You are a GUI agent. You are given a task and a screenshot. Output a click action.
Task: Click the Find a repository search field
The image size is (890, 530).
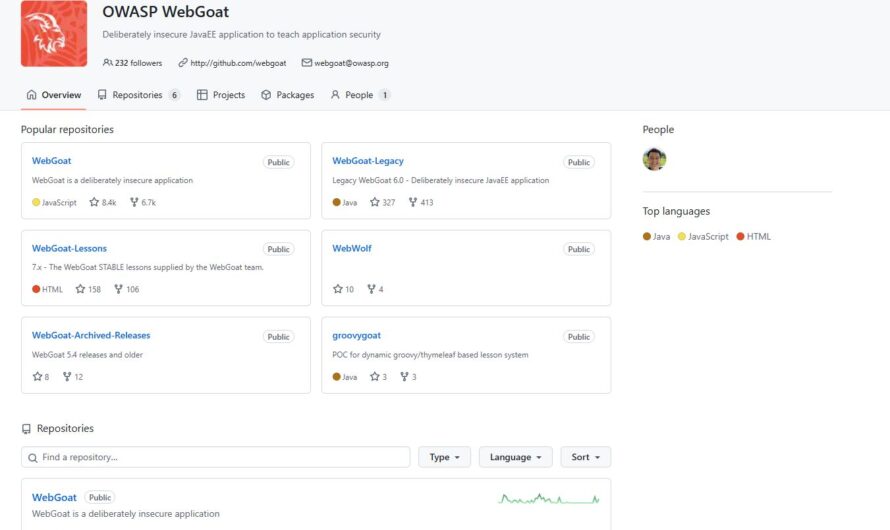pos(216,457)
